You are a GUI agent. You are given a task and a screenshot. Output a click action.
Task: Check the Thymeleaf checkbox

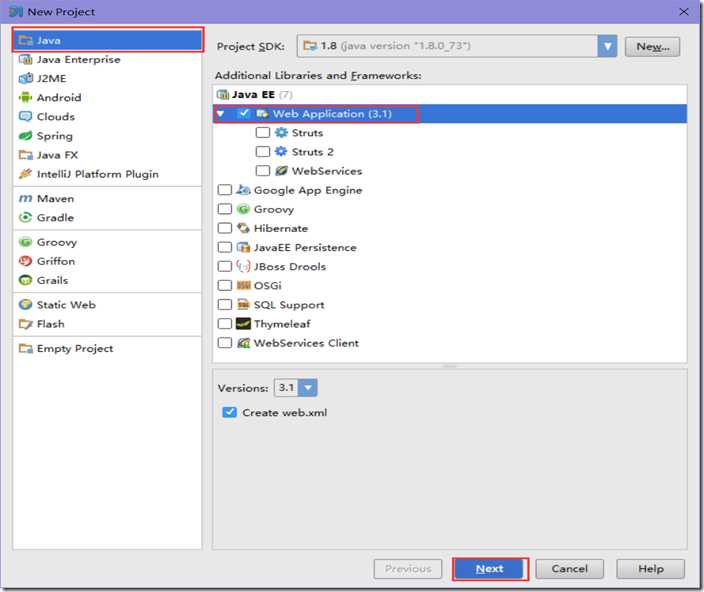[224, 324]
